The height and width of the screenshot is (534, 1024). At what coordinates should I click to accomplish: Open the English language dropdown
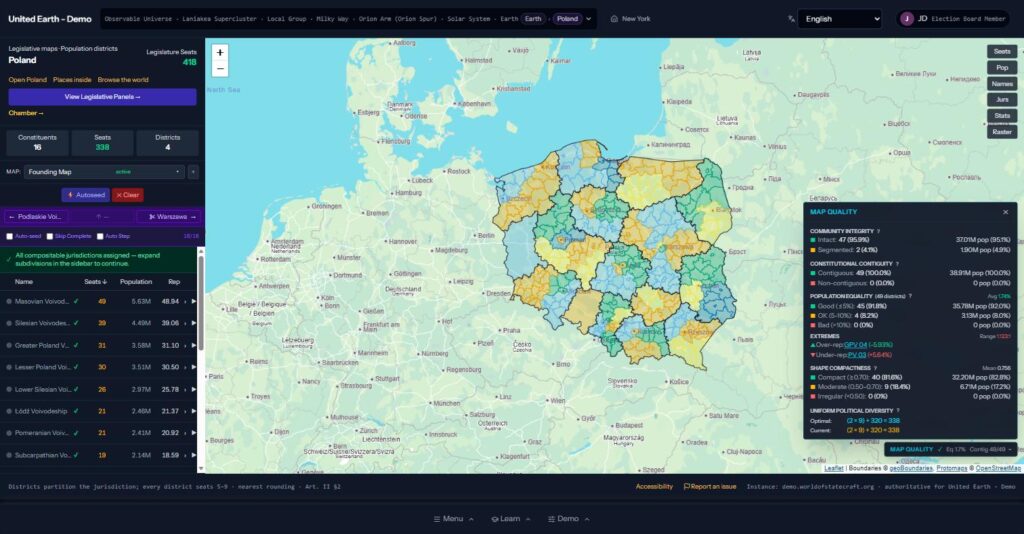coord(840,19)
